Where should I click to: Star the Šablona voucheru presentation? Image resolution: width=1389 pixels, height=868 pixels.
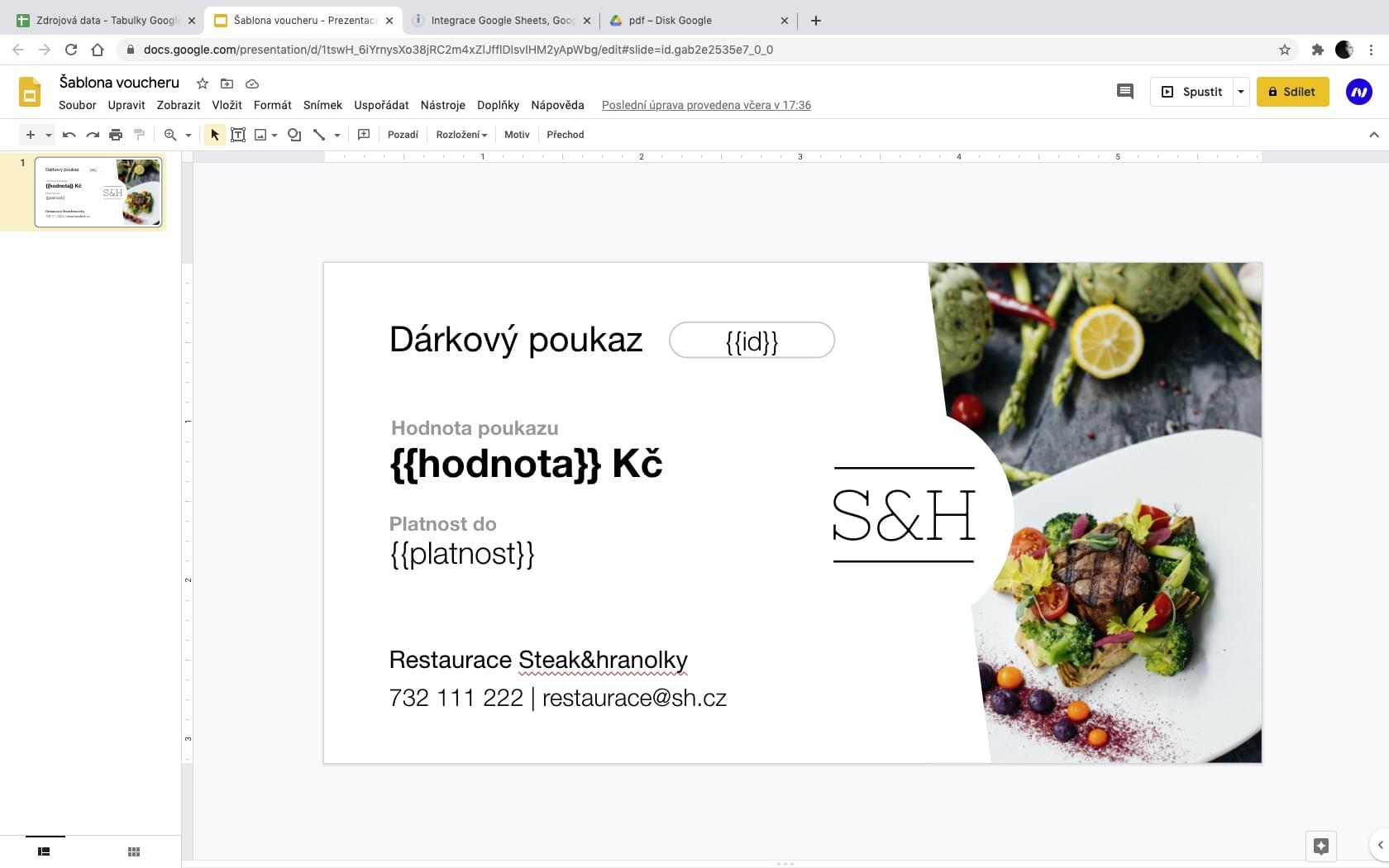point(203,83)
